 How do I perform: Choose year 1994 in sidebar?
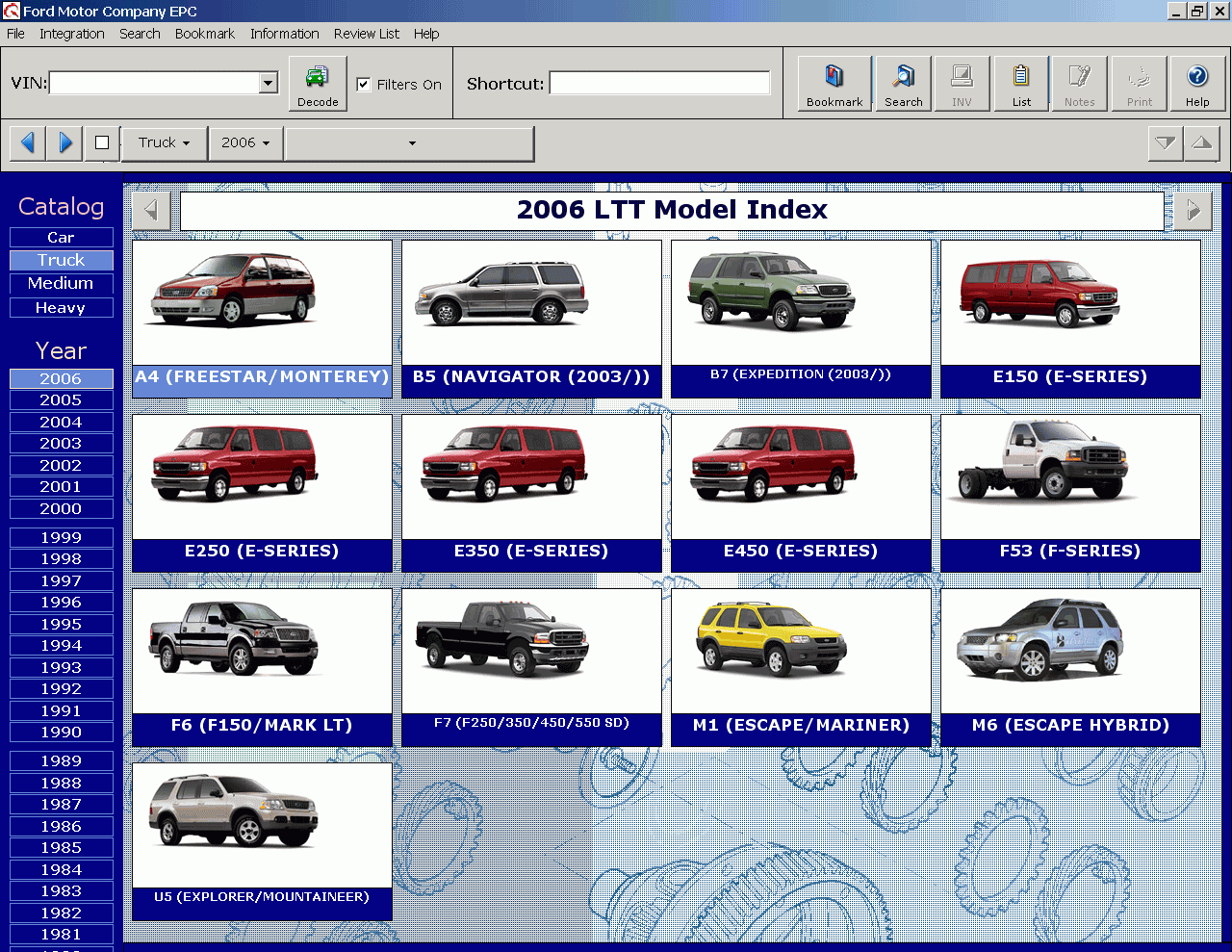tap(62, 645)
